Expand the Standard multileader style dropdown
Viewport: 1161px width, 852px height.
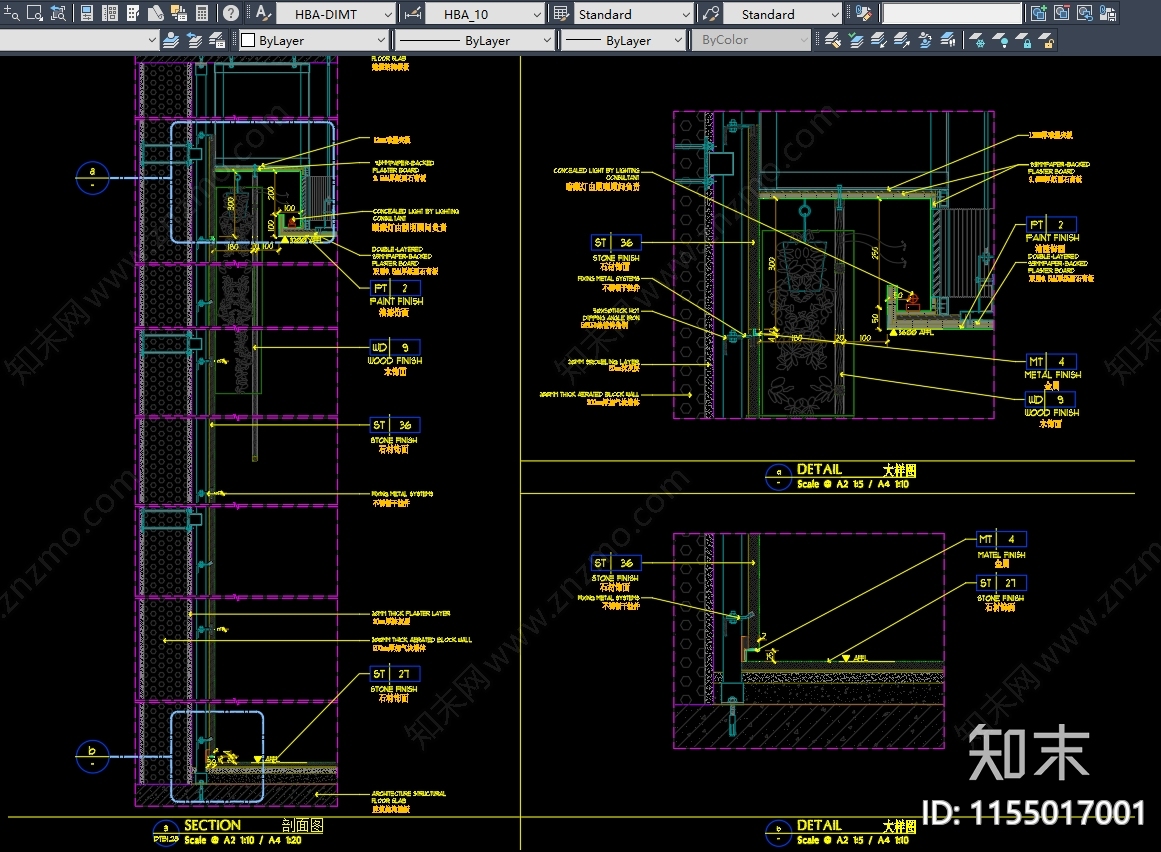pos(782,14)
